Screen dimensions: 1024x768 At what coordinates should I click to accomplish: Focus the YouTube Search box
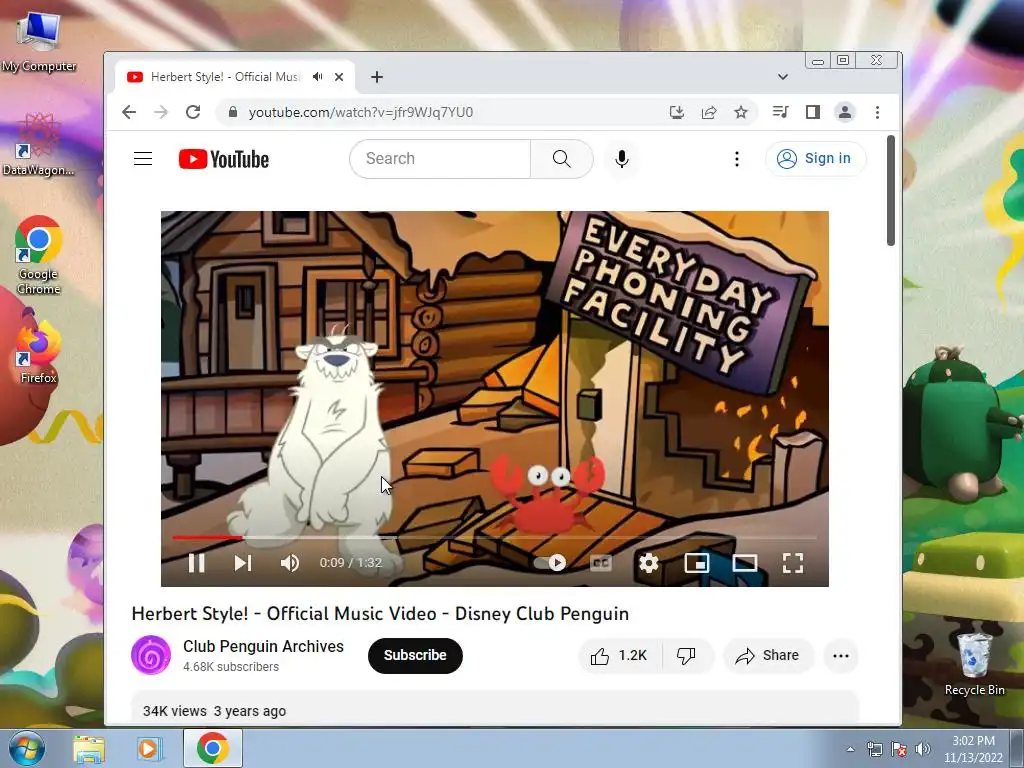point(440,159)
